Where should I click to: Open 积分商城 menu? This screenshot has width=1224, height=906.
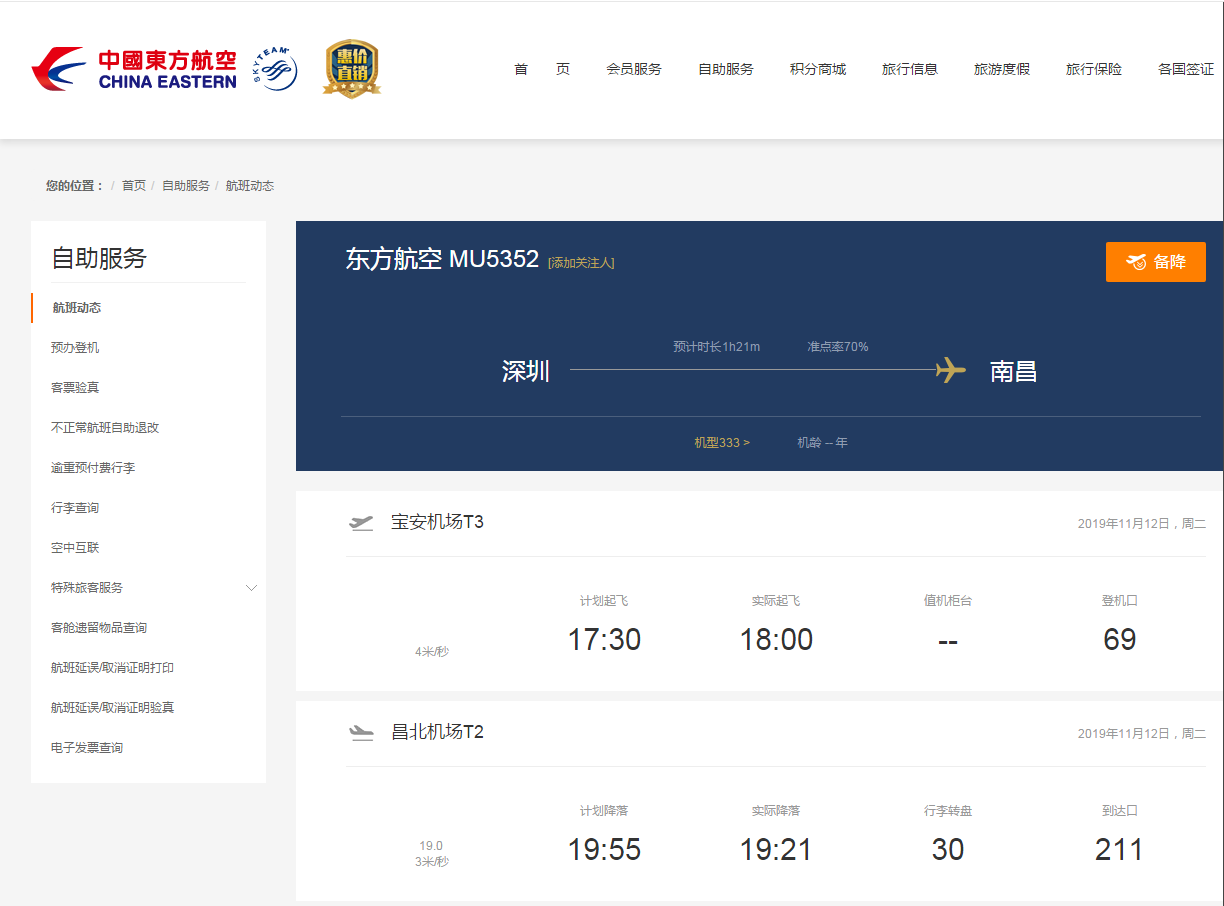click(818, 69)
